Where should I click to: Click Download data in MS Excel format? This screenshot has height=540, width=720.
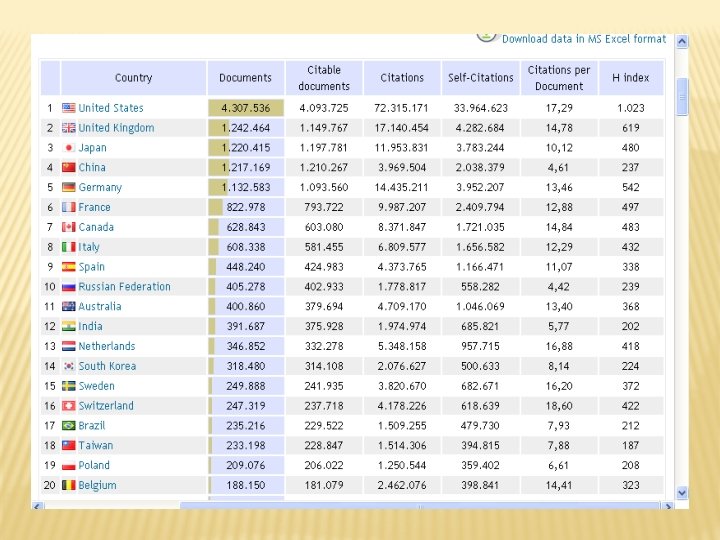click(x=584, y=39)
